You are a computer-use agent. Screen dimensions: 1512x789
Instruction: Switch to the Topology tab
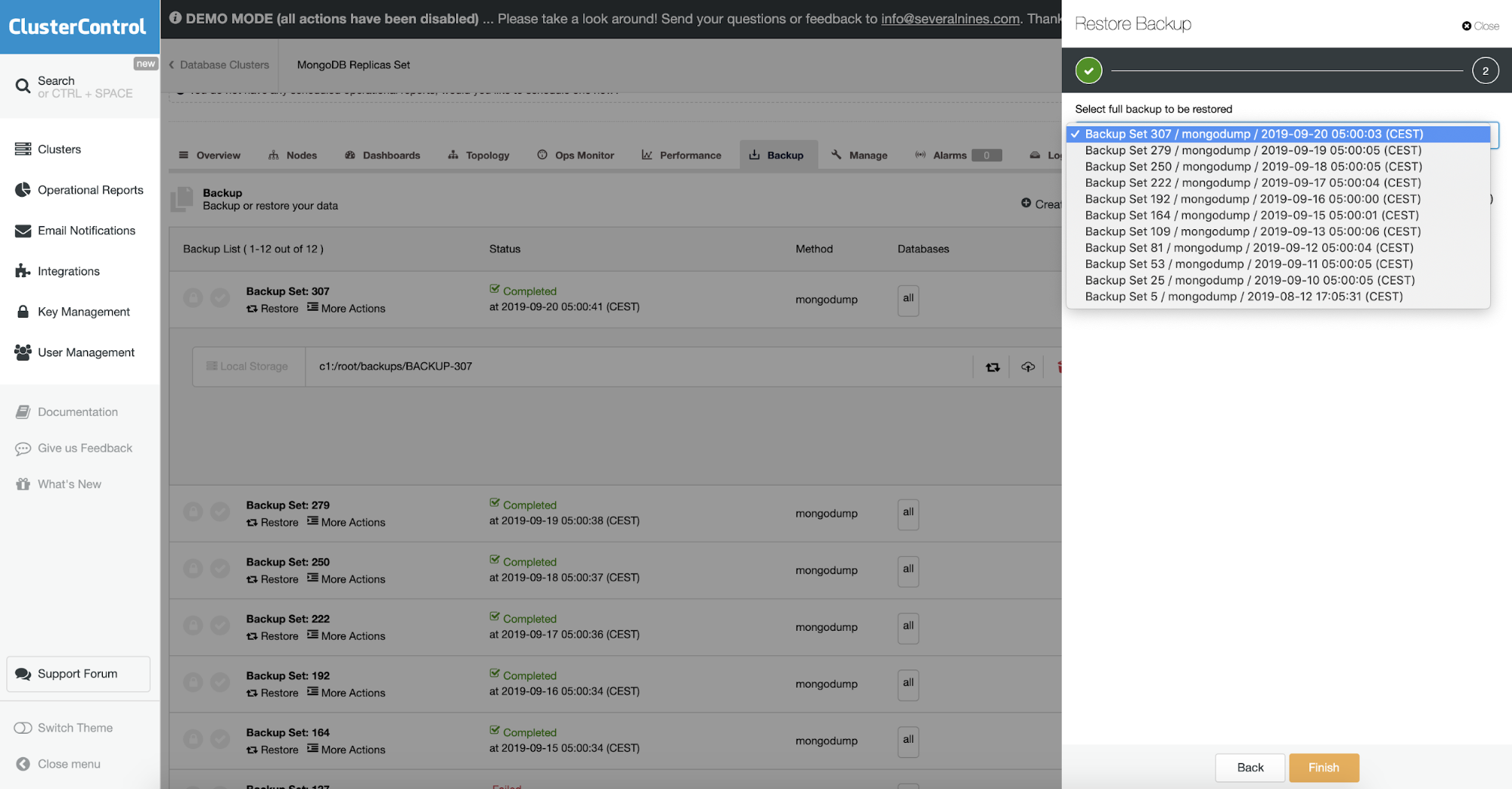point(479,155)
